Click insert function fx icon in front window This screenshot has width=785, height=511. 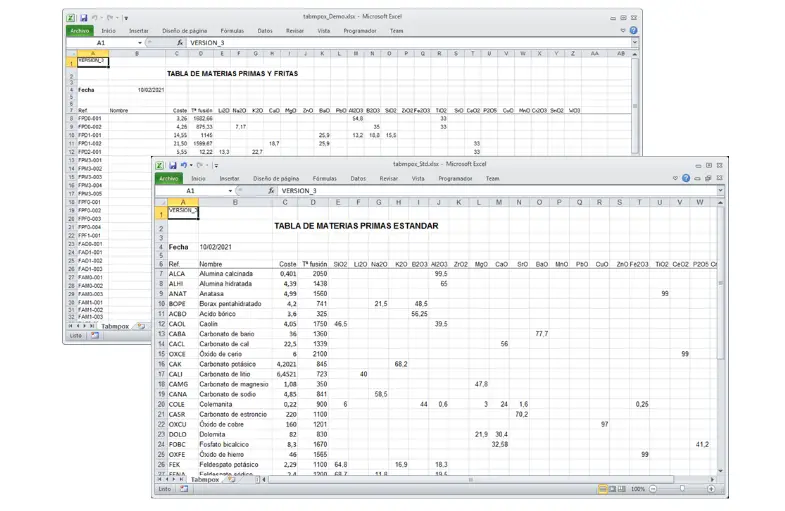pyautogui.click(x=271, y=190)
